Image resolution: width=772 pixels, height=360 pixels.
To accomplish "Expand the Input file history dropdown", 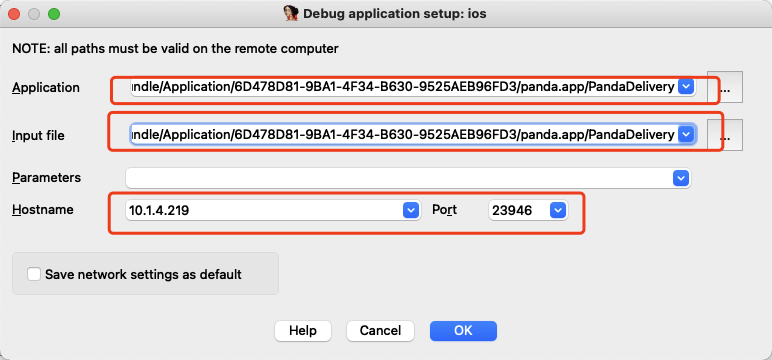I will pyautogui.click(x=686, y=134).
